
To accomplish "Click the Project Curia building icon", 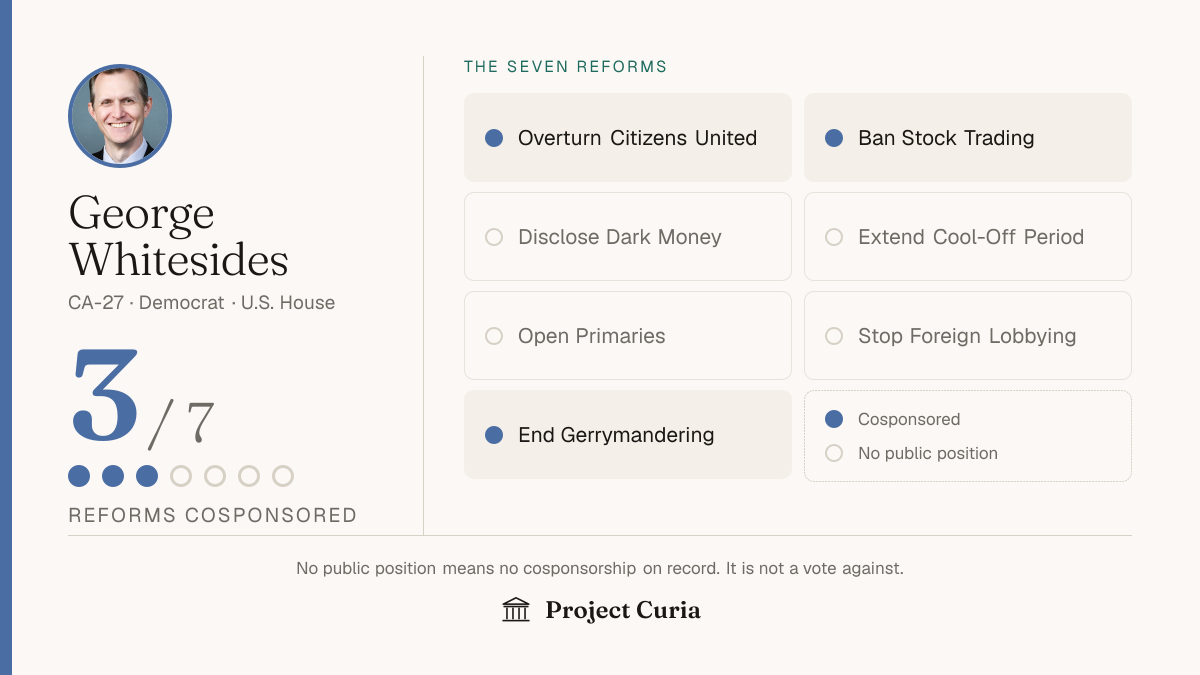I will tap(516, 610).
